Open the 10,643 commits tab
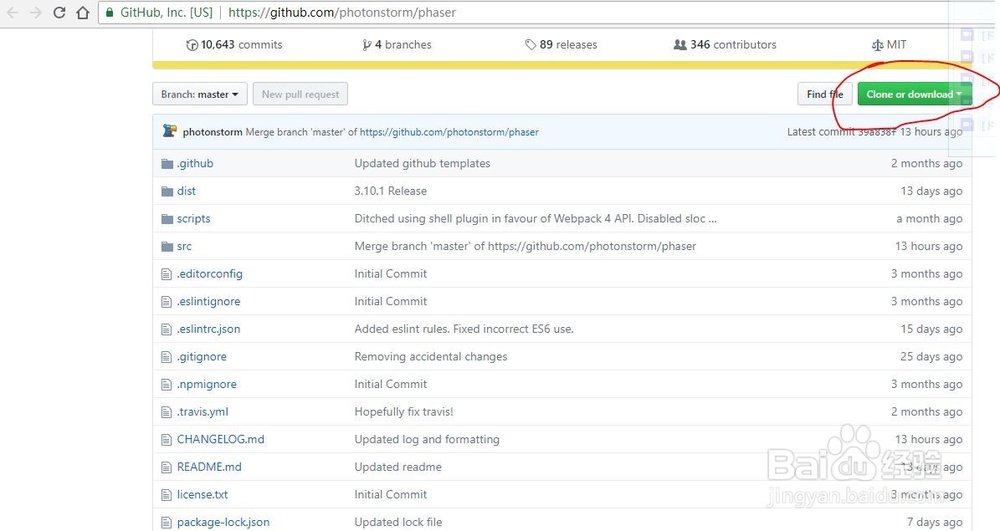1000x531 pixels. (234, 45)
